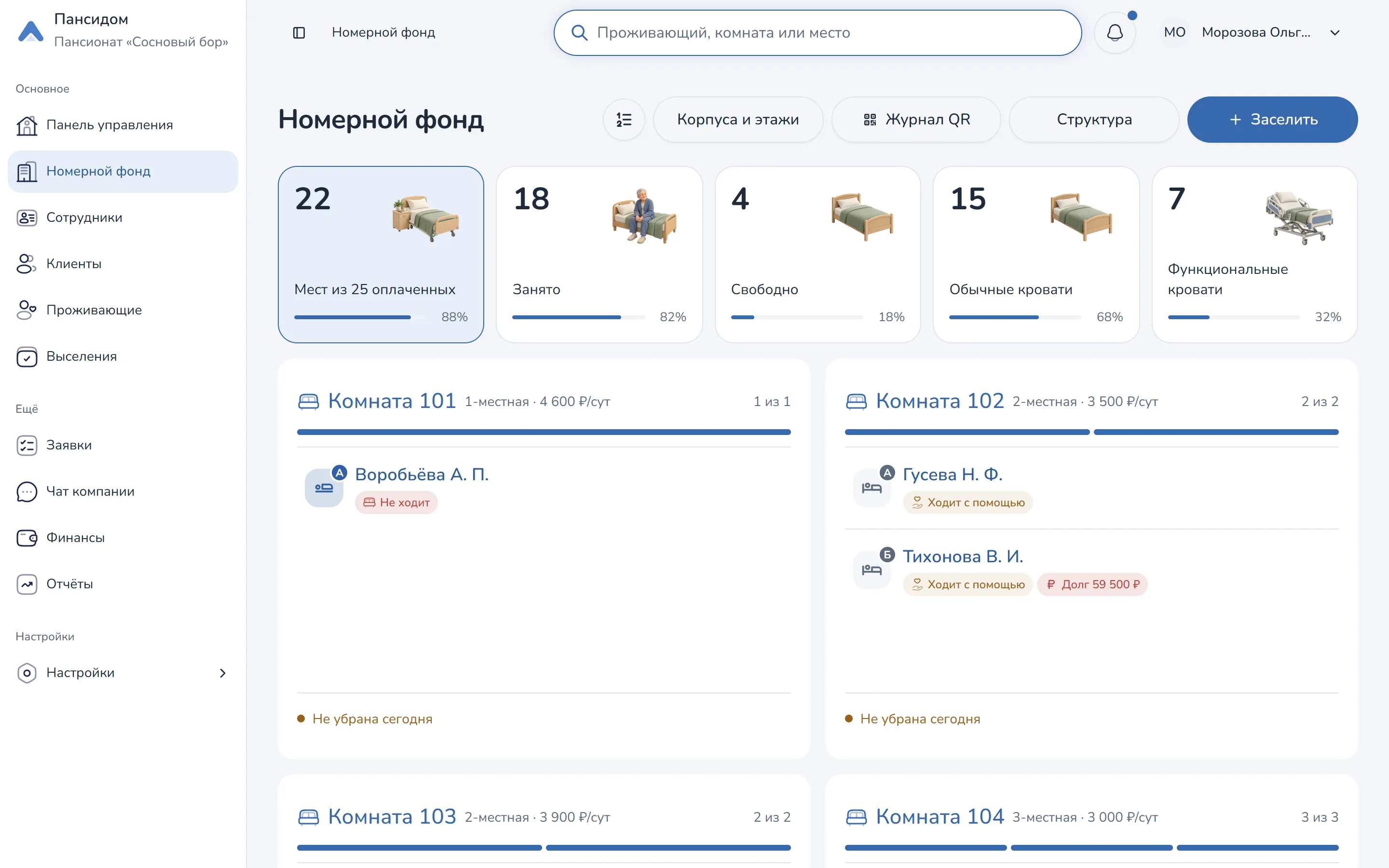Image resolution: width=1389 pixels, height=868 pixels.
Task: Click Тихонова's bed place icon
Action: coord(872,570)
